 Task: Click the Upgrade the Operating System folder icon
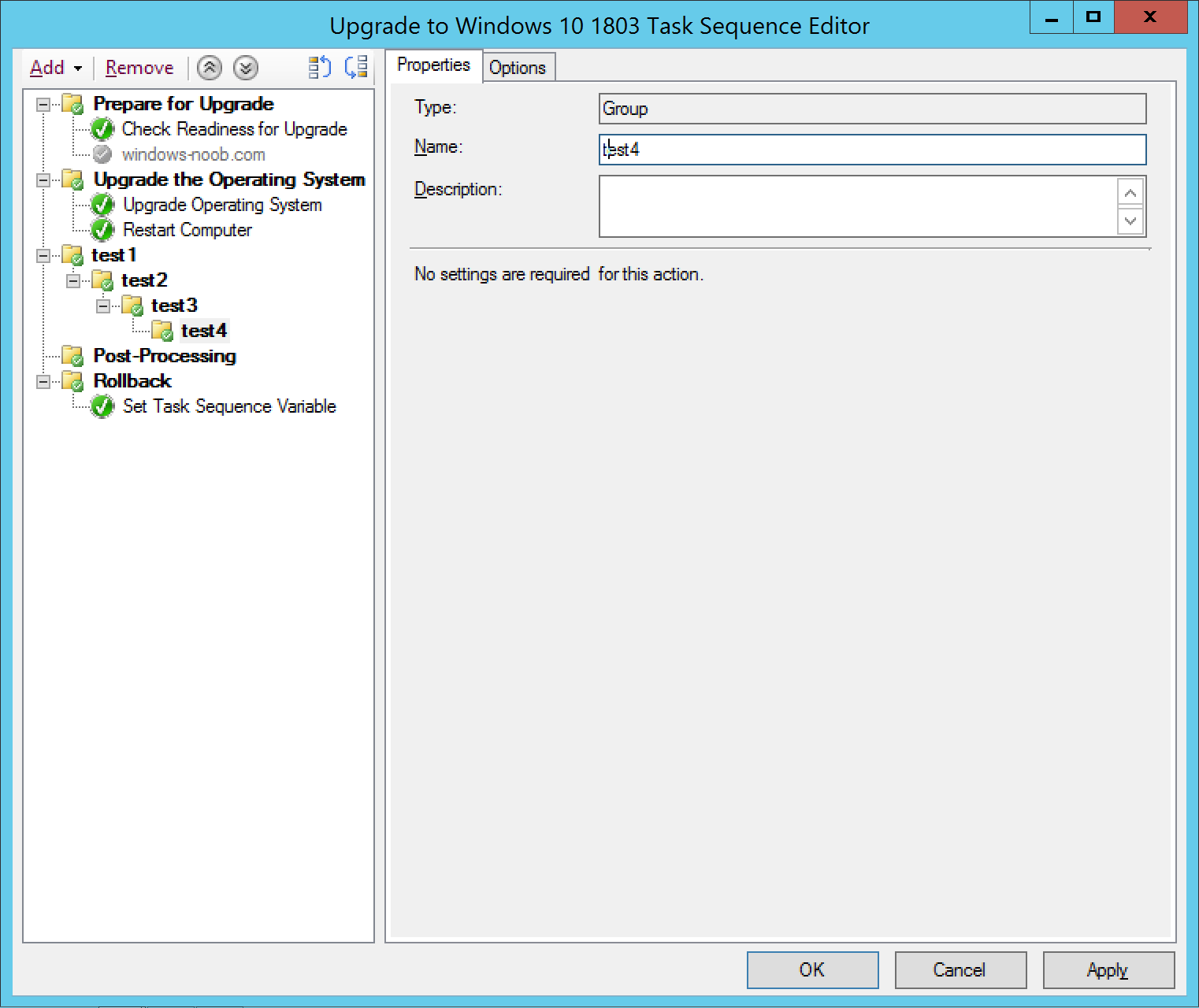click(72, 180)
